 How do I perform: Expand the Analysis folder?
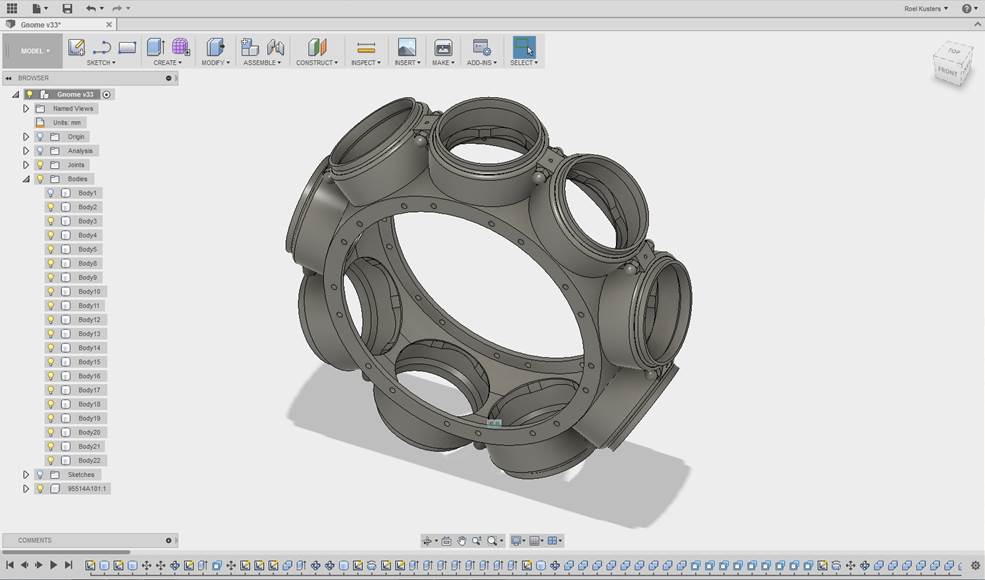(x=26, y=151)
